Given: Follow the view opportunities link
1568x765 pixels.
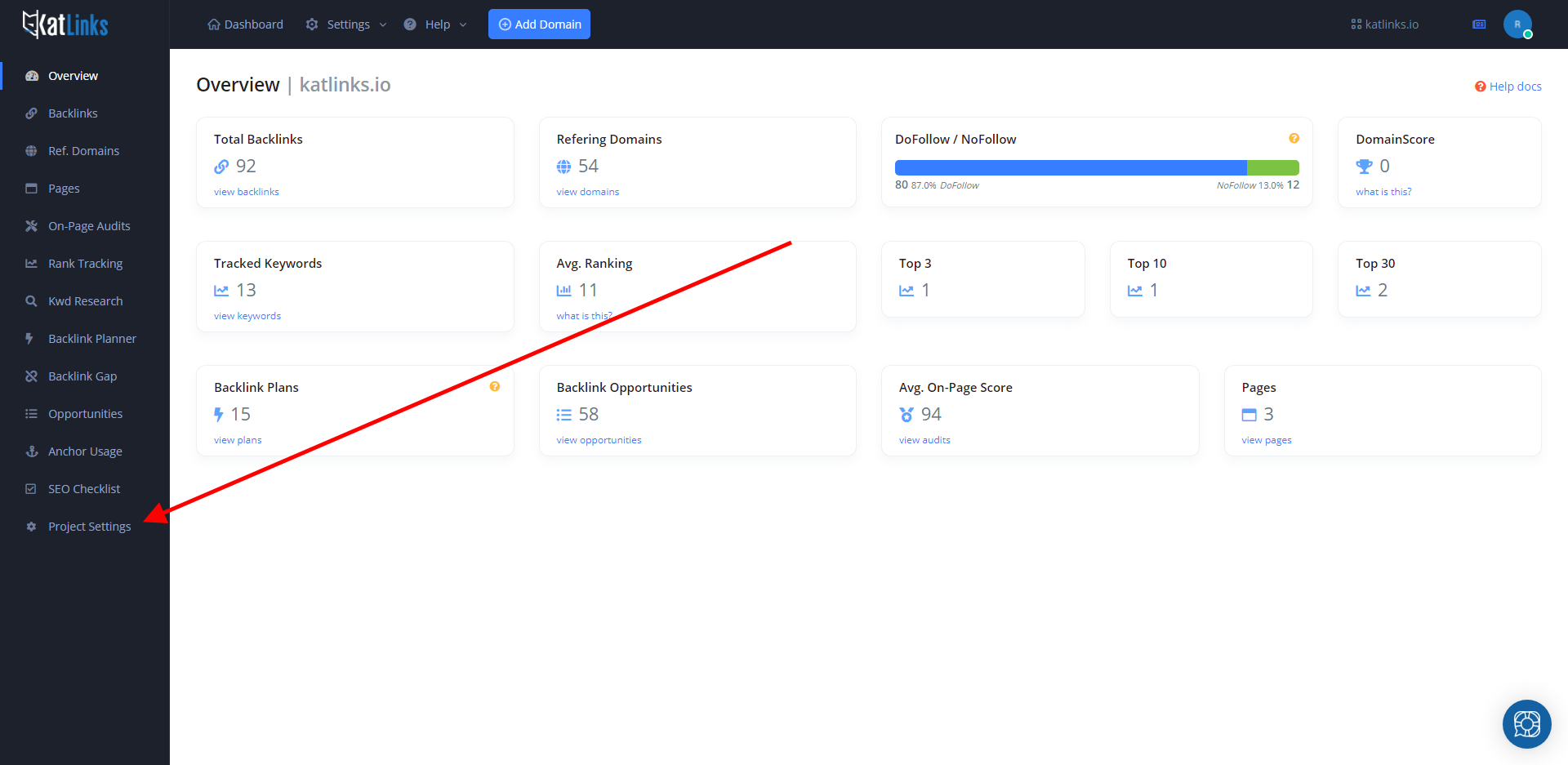Looking at the screenshot, I should click(x=599, y=440).
